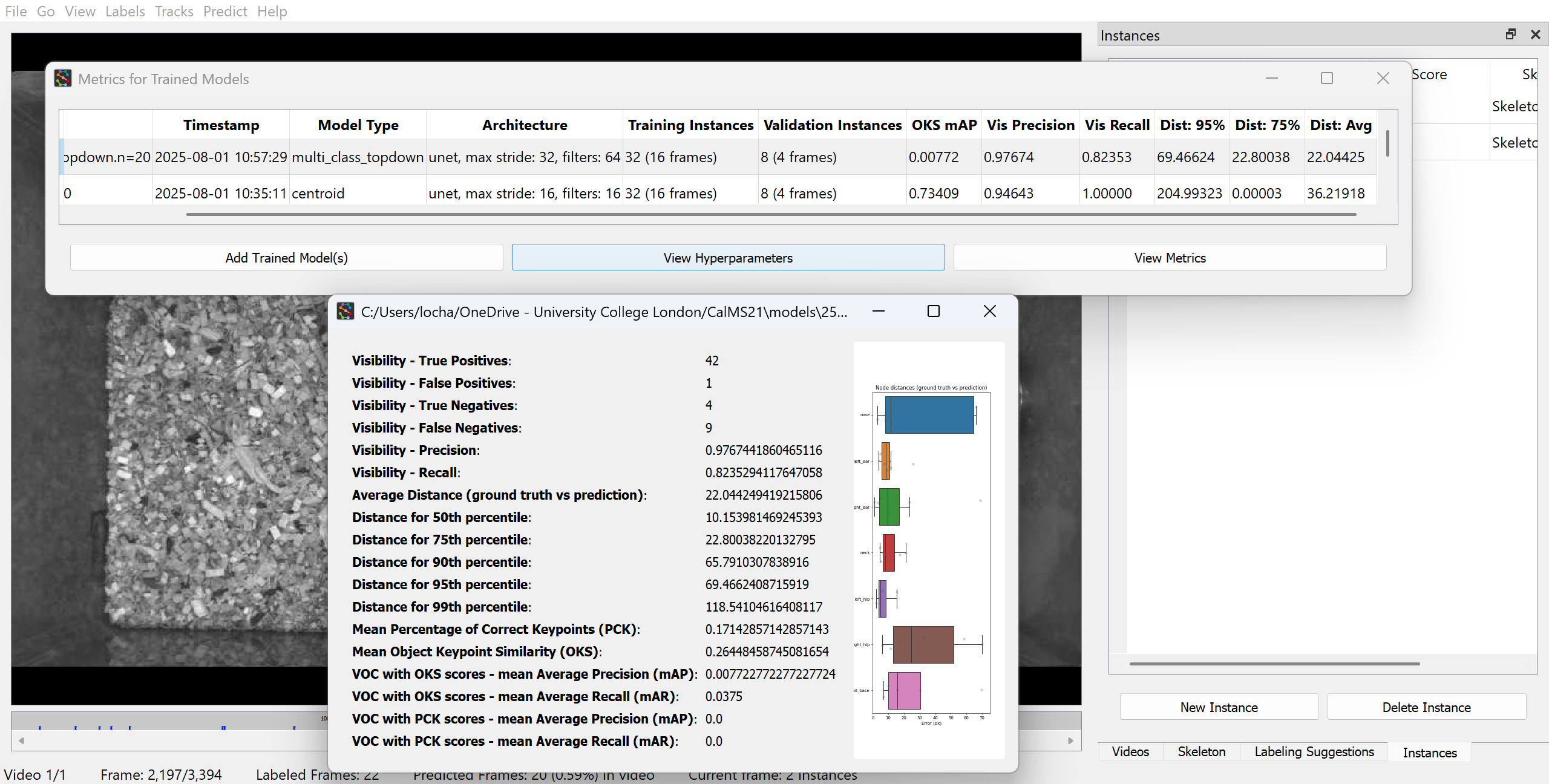Open the Tracks menu
Image resolution: width=1549 pixels, height=784 pixels.
[x=174, y=11]
